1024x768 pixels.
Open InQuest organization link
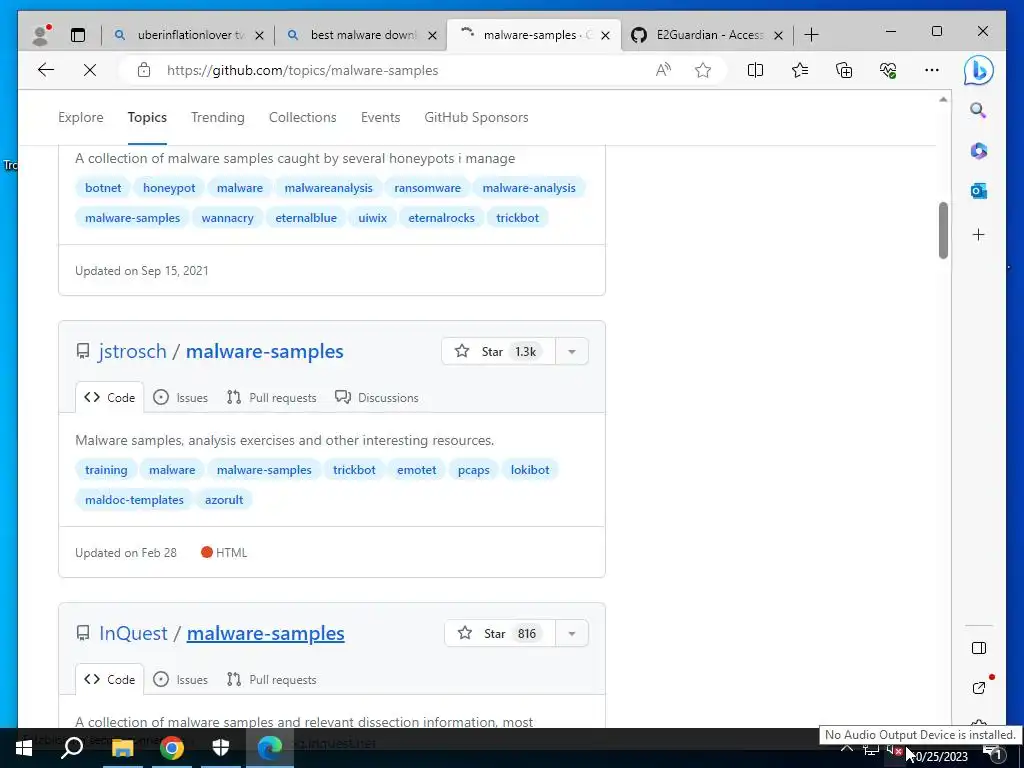133,633
